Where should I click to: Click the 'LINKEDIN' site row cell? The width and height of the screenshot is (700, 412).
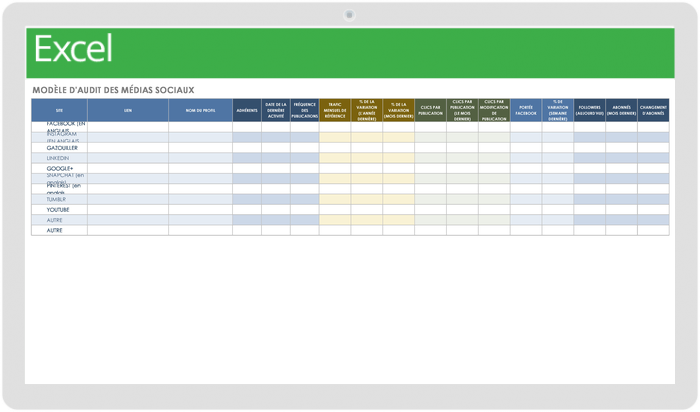point(59,158)
